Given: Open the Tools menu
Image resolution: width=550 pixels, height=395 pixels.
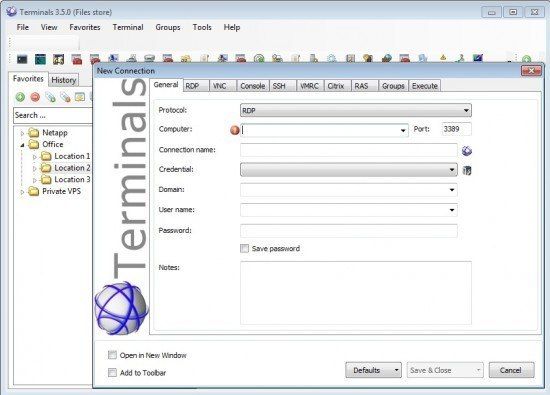Looking at the screenshot, I should 202,27.
